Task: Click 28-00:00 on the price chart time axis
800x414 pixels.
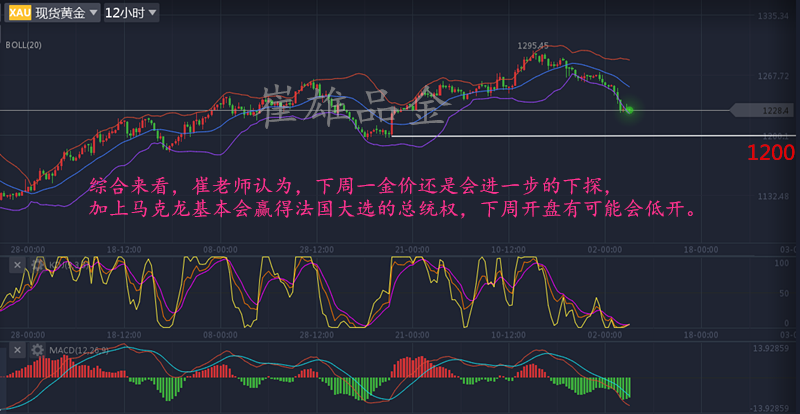Action: click(x=28, y=250)
